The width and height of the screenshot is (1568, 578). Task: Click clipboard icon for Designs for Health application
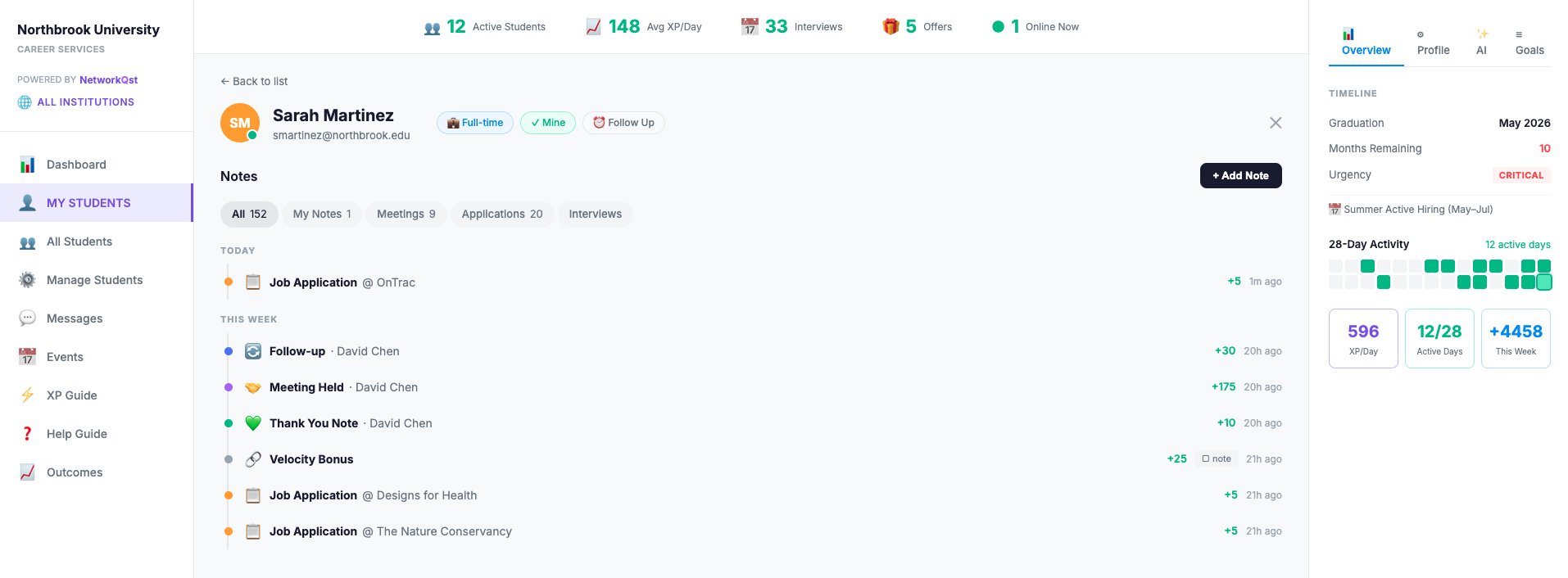tap(253, 495)
